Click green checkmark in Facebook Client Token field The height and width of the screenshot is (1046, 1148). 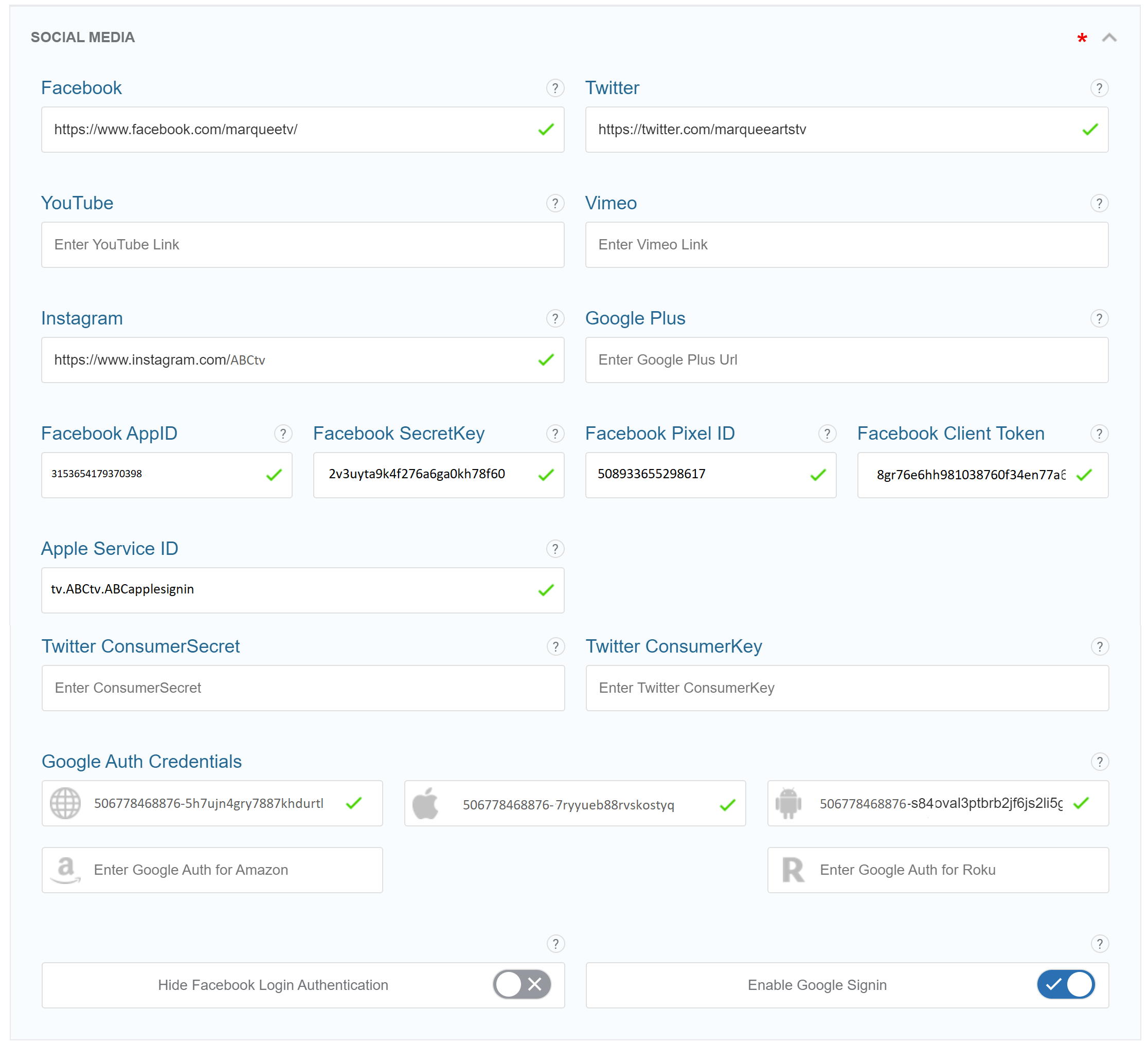pos(1084,475)
